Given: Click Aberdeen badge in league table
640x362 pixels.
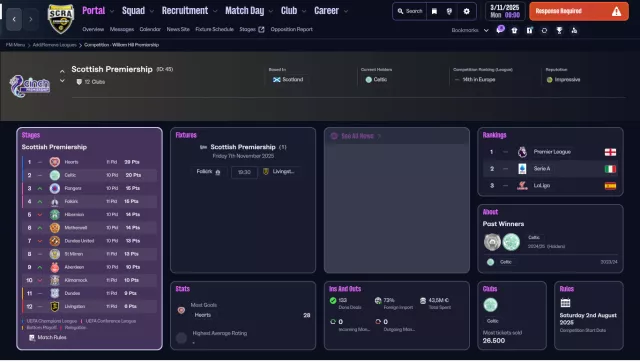Looking at the screenshot, I should tap(54, 267).
